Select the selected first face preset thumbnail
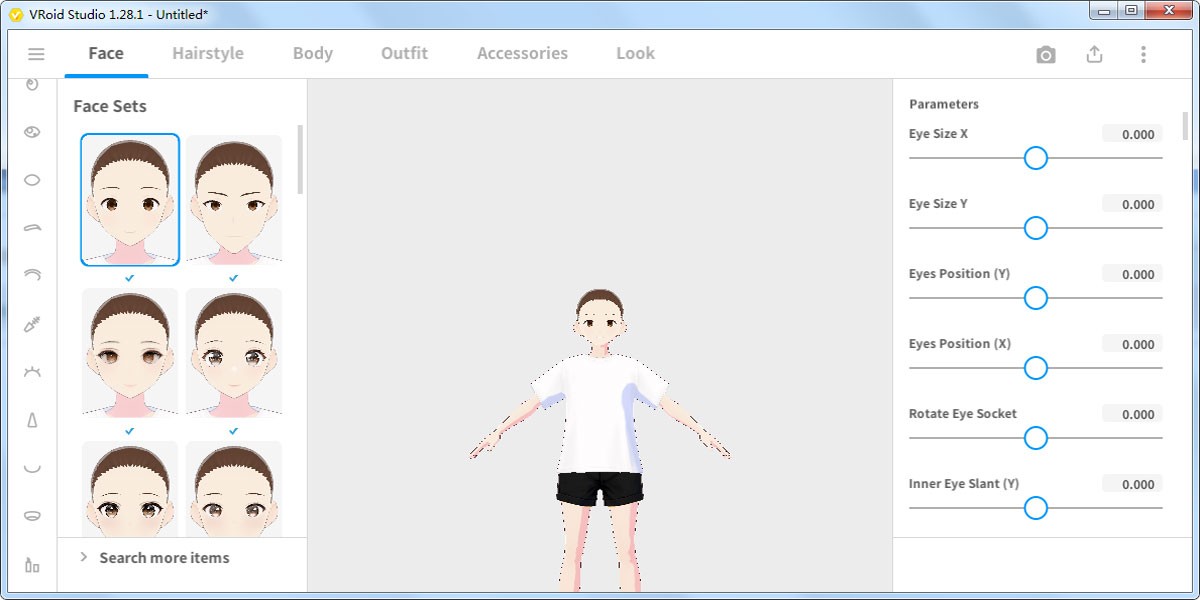1200x600 pixels. (x=129, y=199)
